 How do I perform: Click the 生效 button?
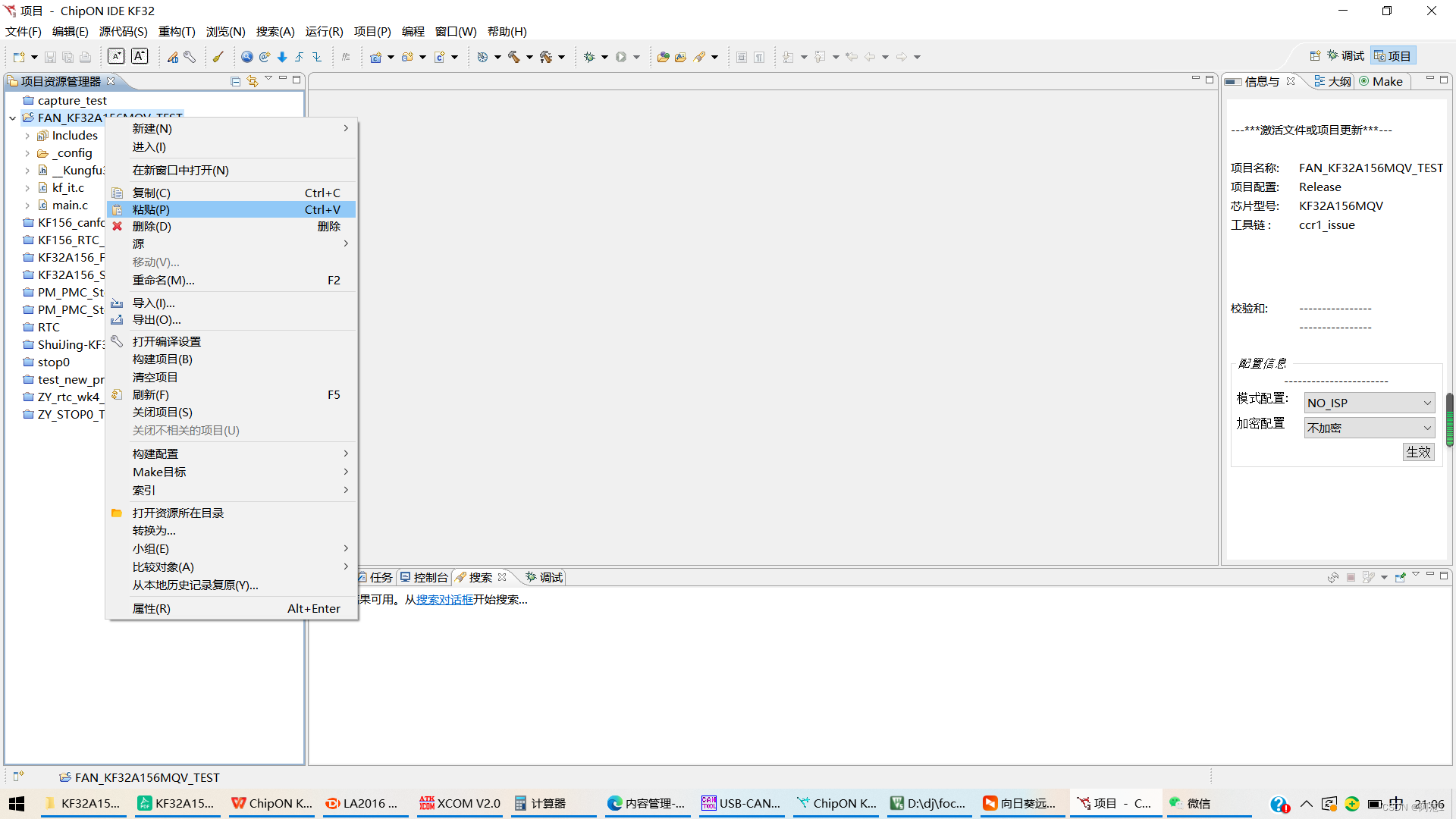pyautogui.click(x=1417, y=453)
